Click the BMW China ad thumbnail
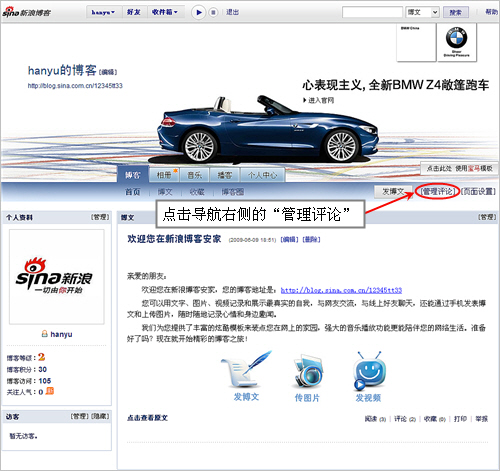This screenshot has height=471, width=500. coord(416,42)
